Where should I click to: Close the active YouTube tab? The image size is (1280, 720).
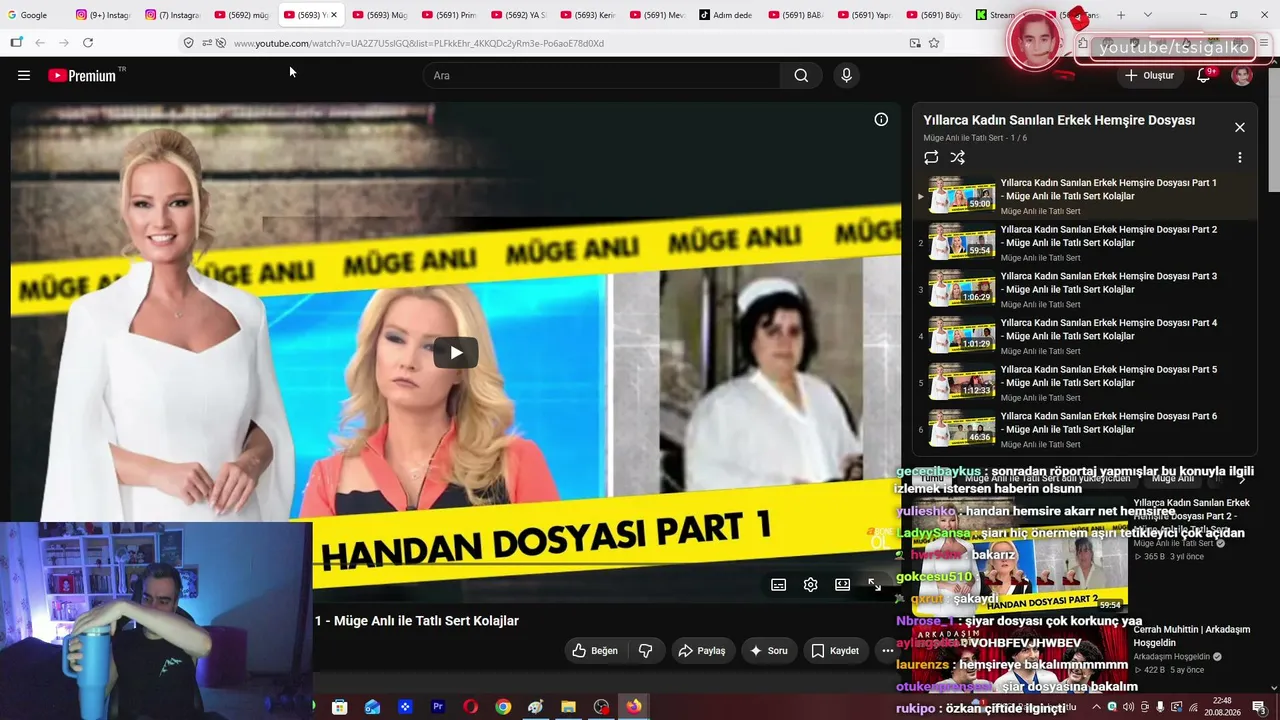click(334, 15)
